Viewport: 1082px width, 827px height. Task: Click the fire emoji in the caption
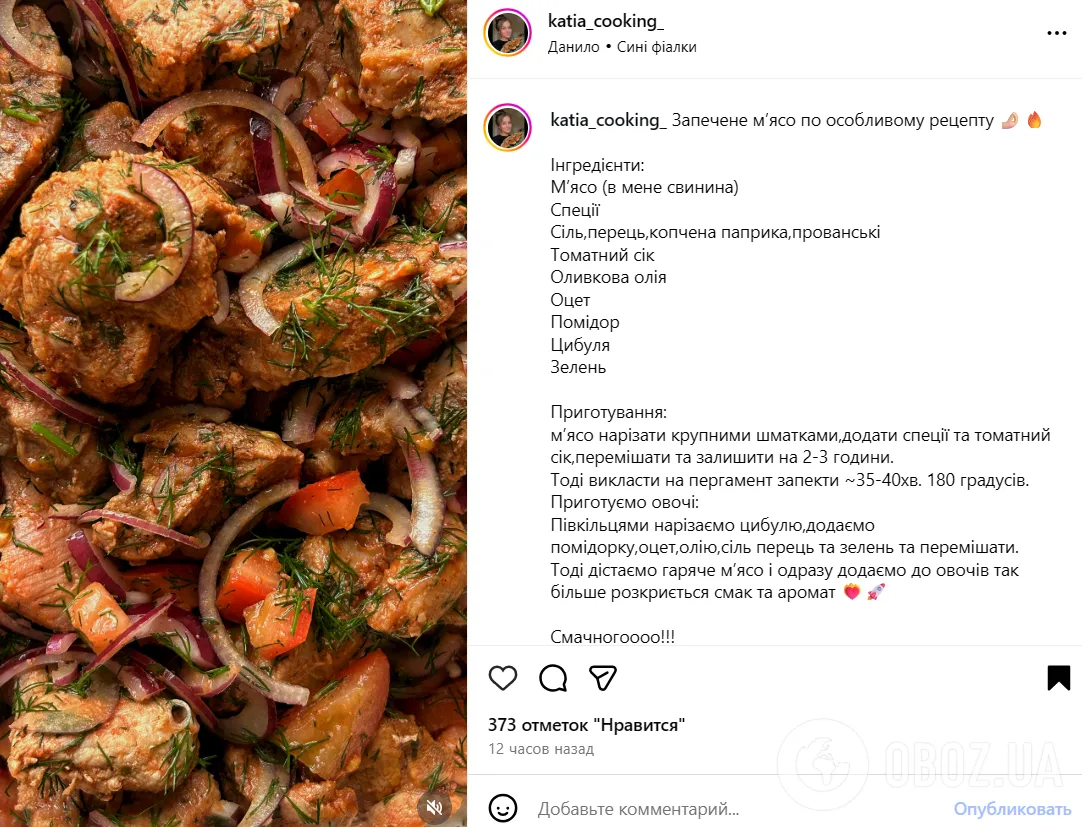(1034, 120)
